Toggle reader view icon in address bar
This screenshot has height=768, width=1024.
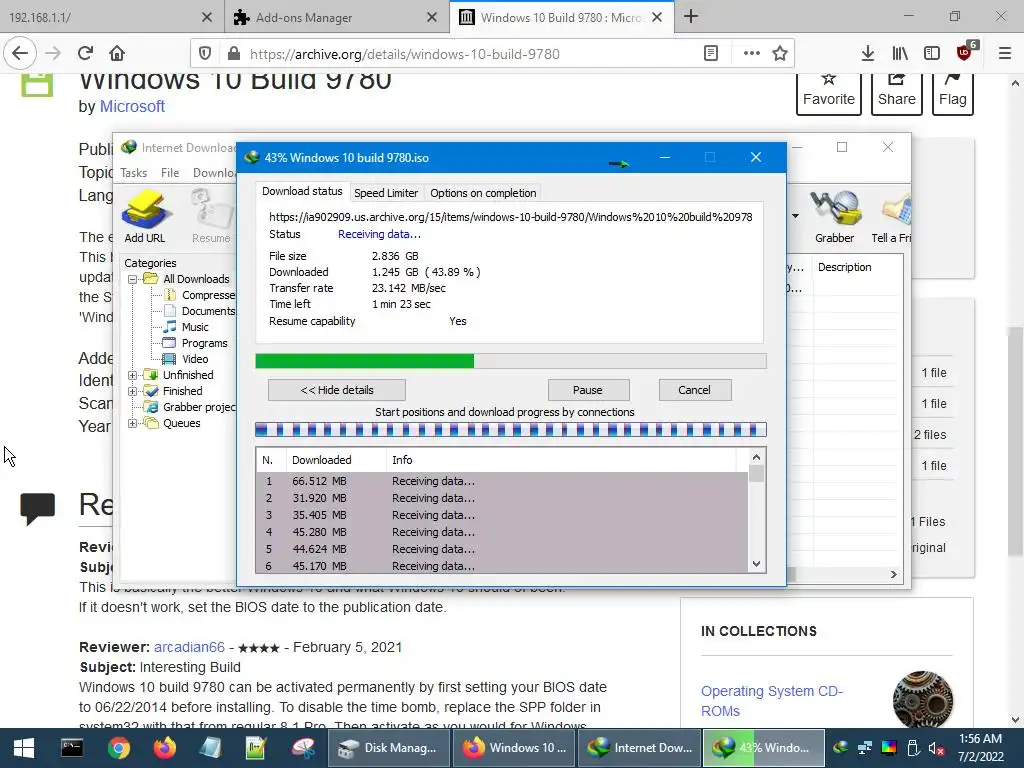(711, 54)
